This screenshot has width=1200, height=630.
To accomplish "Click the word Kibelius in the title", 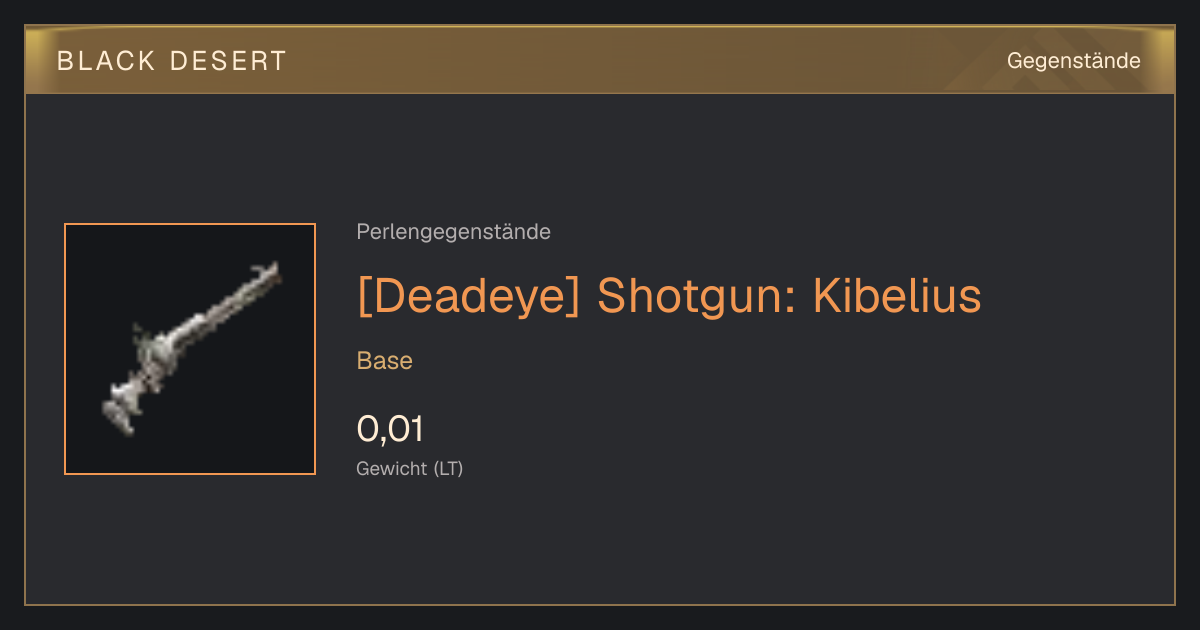I will (897, 296).
